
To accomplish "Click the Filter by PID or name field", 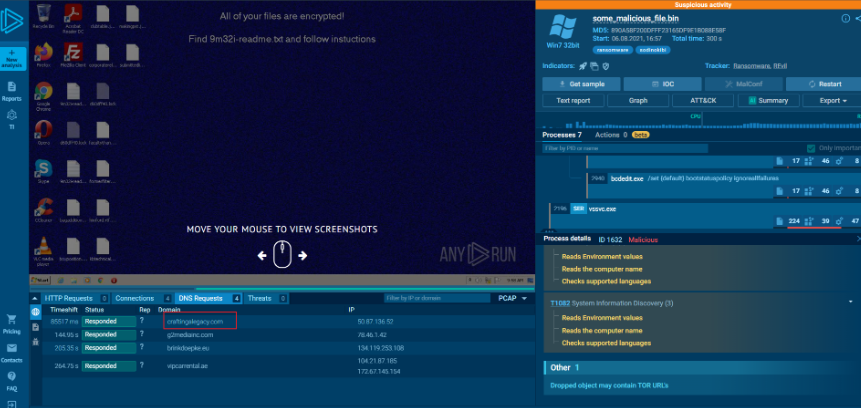I will [625, 148].
